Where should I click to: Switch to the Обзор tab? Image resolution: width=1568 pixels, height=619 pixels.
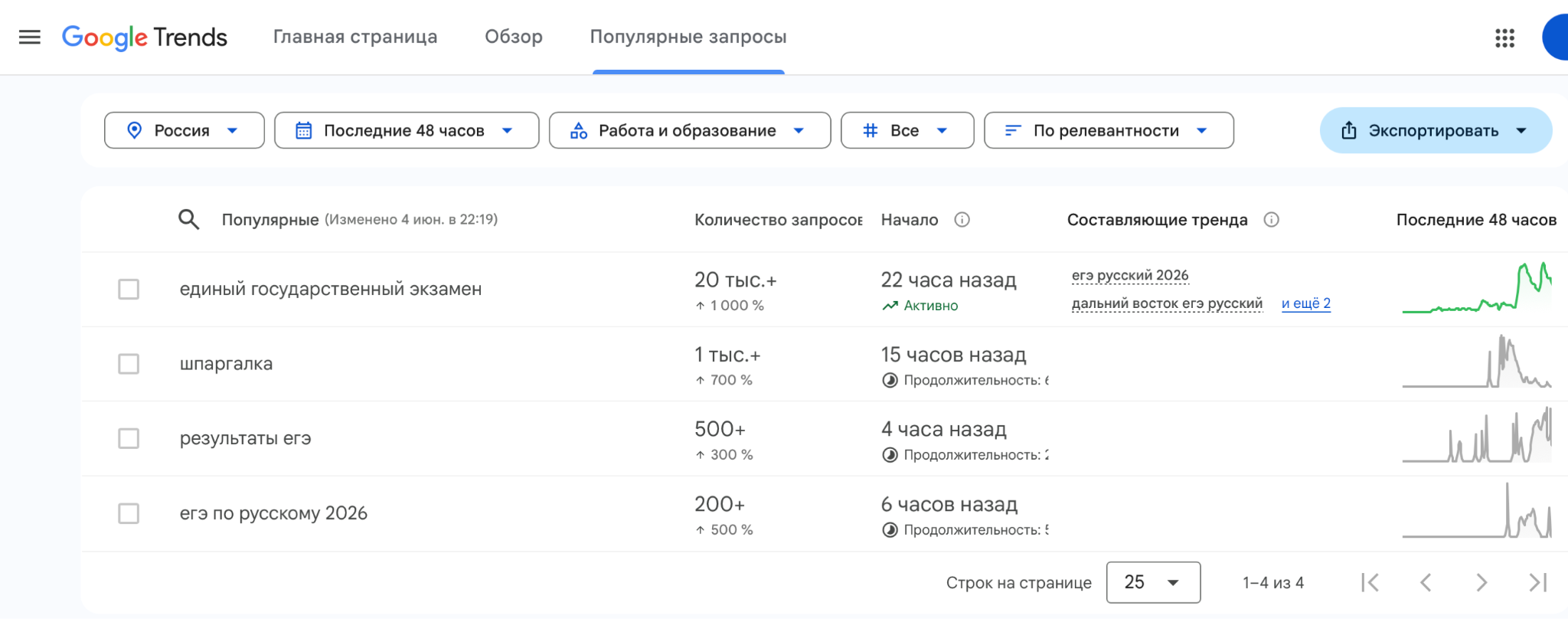click(x=514, y=37)
